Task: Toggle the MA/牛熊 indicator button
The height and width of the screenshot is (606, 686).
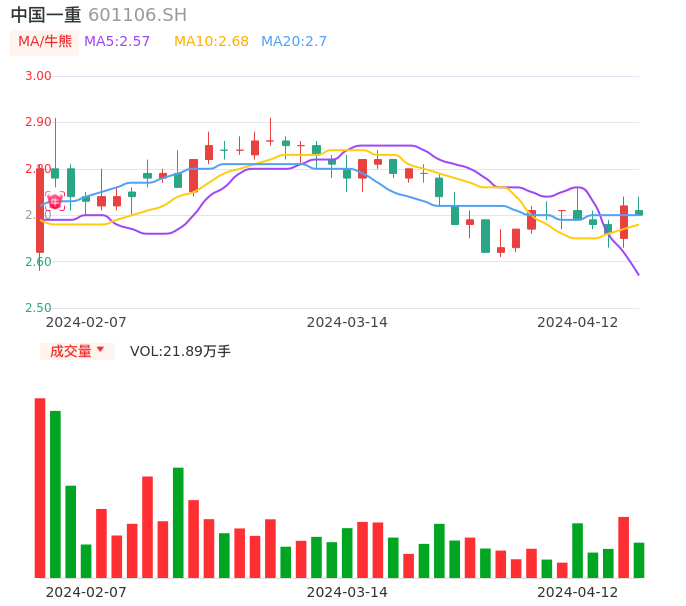Action: coord(45,42)
